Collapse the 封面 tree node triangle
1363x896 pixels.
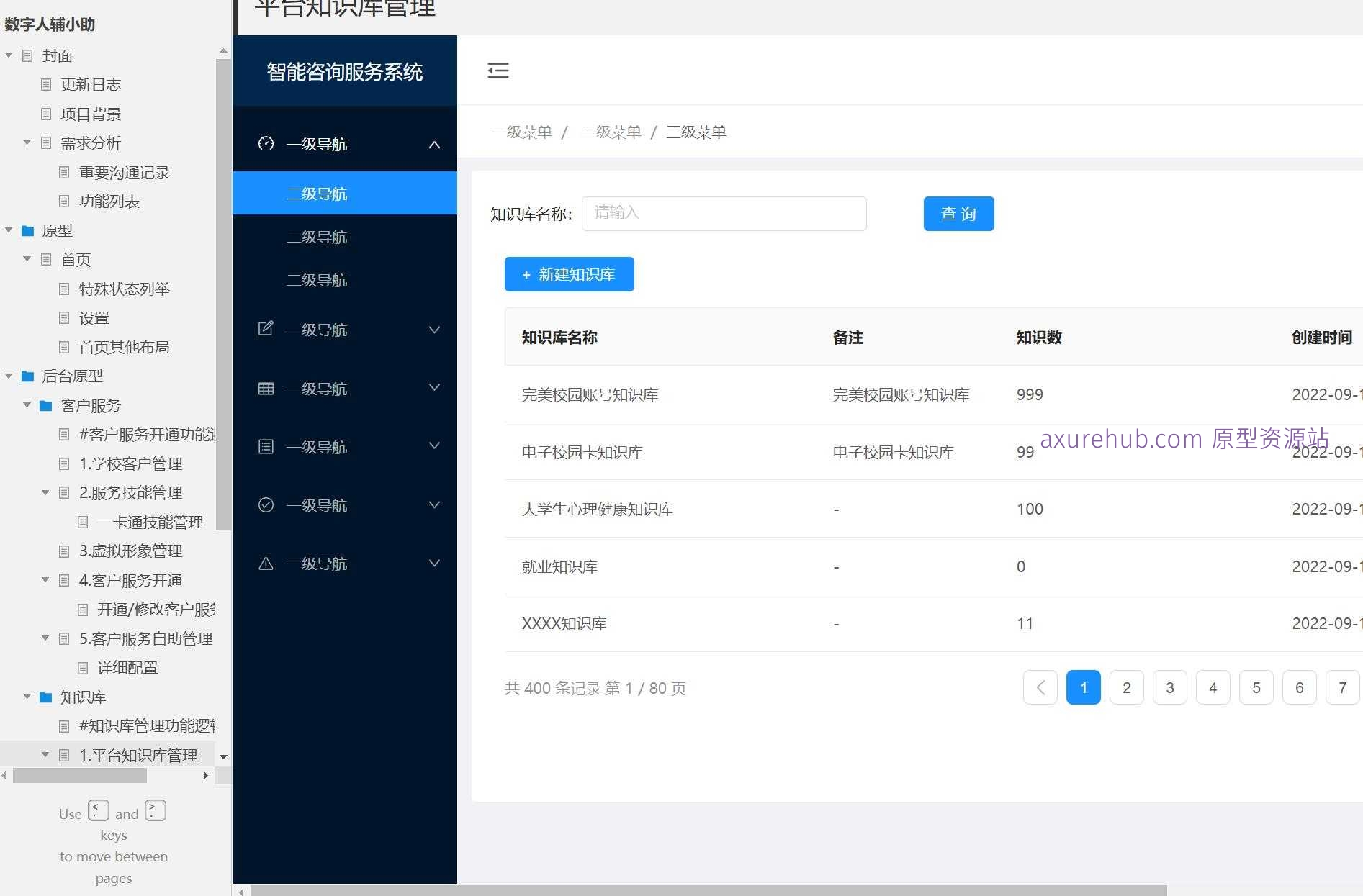pyautogui.click(x=9, y=55)
